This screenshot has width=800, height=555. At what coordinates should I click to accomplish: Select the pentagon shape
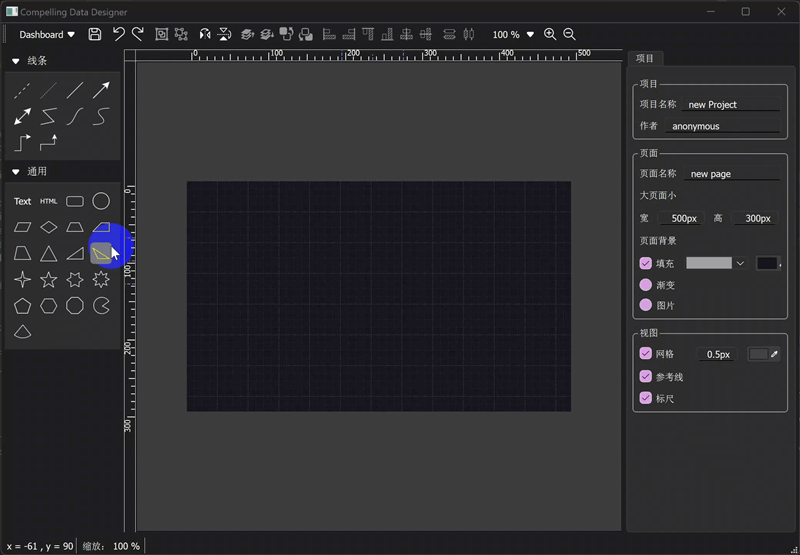(x=22, y=306)
